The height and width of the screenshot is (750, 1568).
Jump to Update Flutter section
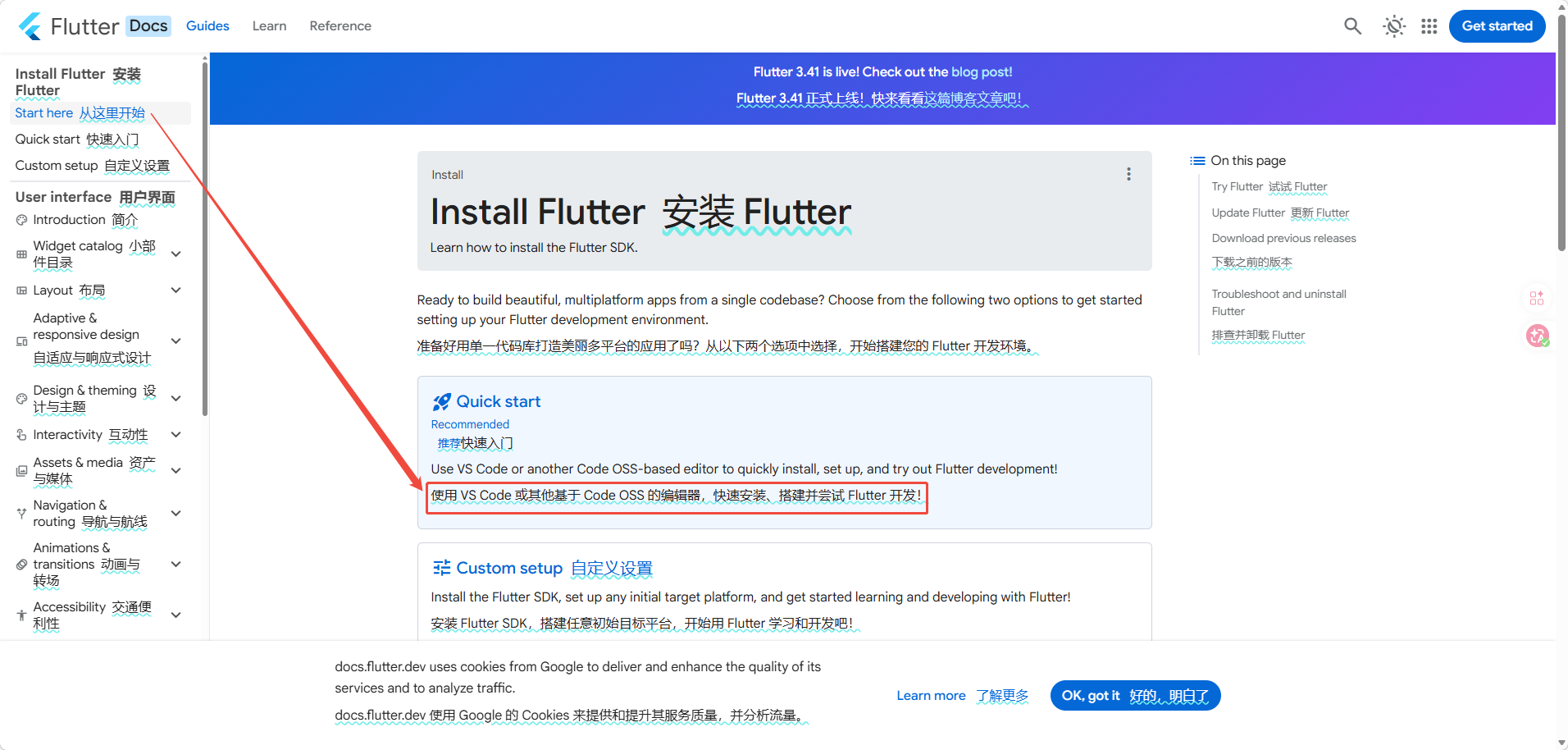[x=1280, y=213]
